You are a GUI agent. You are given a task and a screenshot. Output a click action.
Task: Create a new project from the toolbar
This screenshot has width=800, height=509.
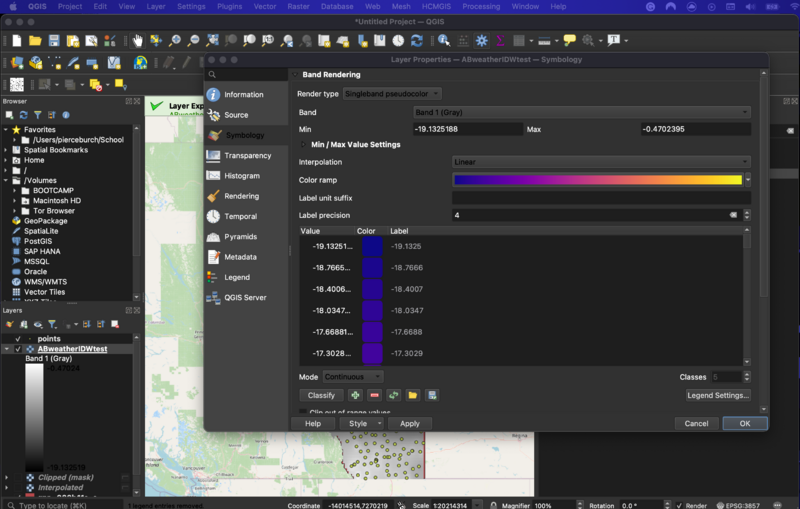(17, 41)
